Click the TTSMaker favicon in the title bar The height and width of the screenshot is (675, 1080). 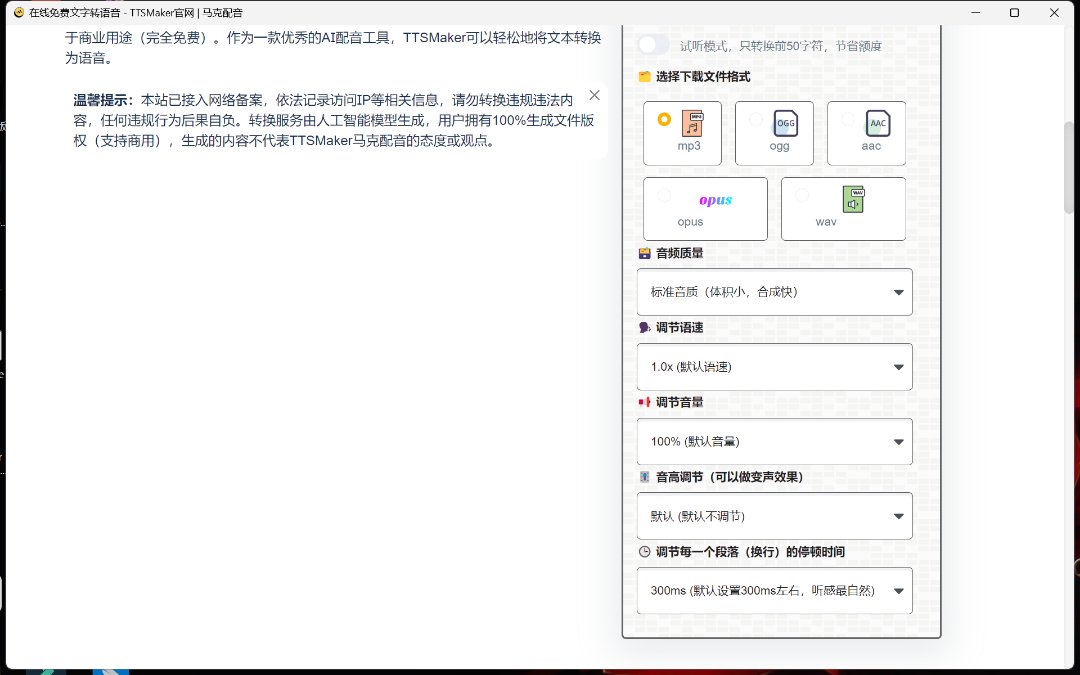click(18, 13)
